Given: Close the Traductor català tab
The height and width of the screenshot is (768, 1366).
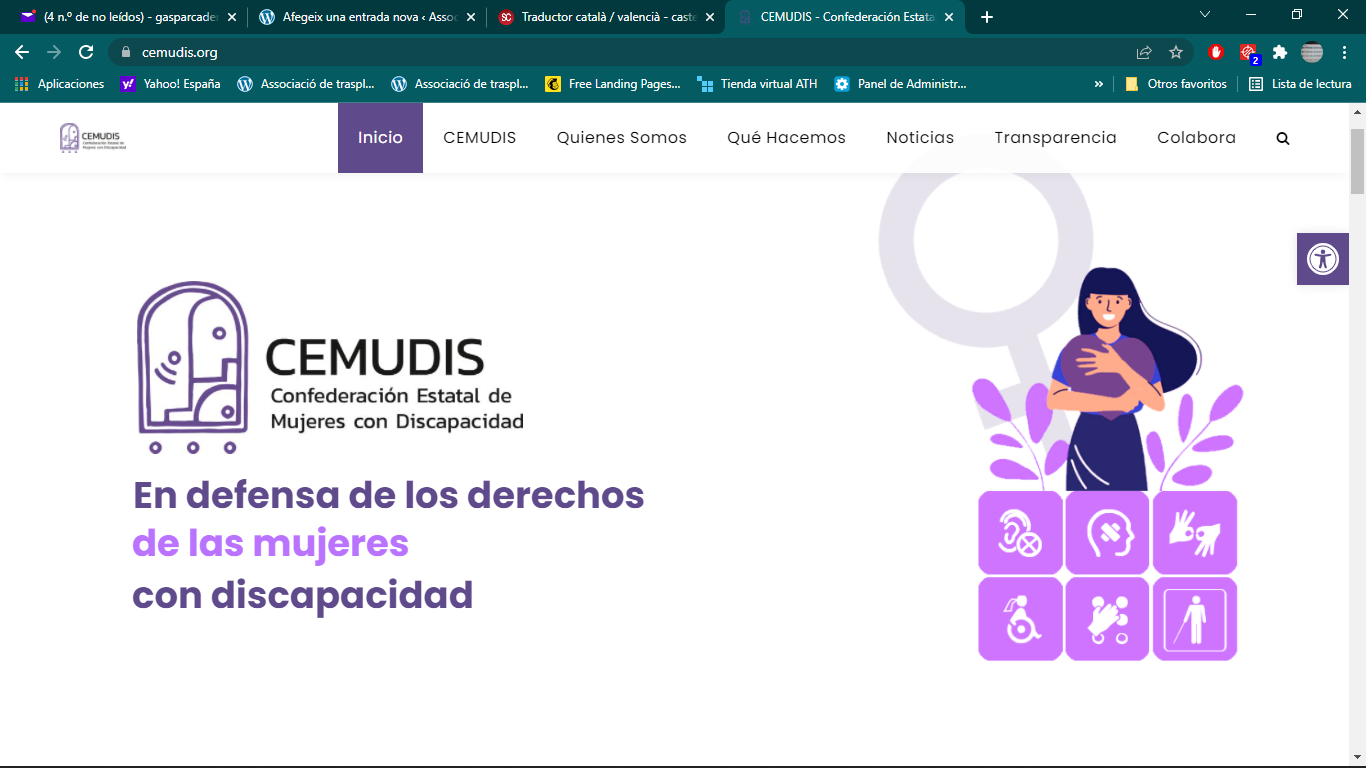Looking at the screenshot, I should pyautogui.click(x=710, y=17).
